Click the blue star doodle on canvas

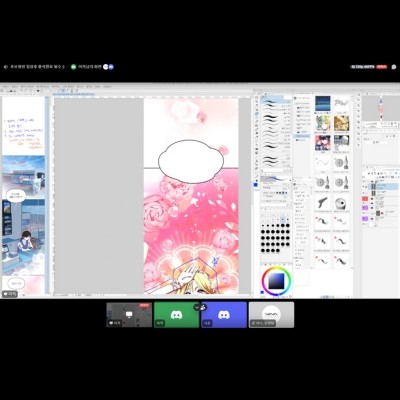coord(214,262)
